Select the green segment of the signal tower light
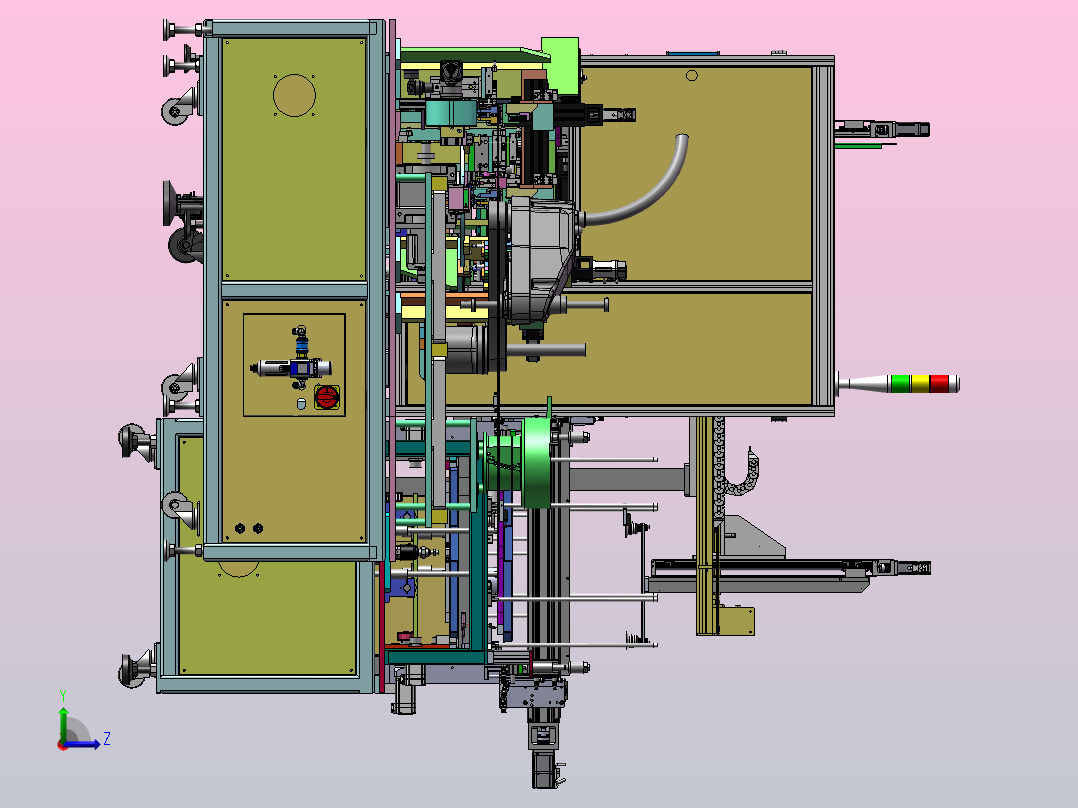This screenshot has width=1078, height=808. click(x=900, y=383)
